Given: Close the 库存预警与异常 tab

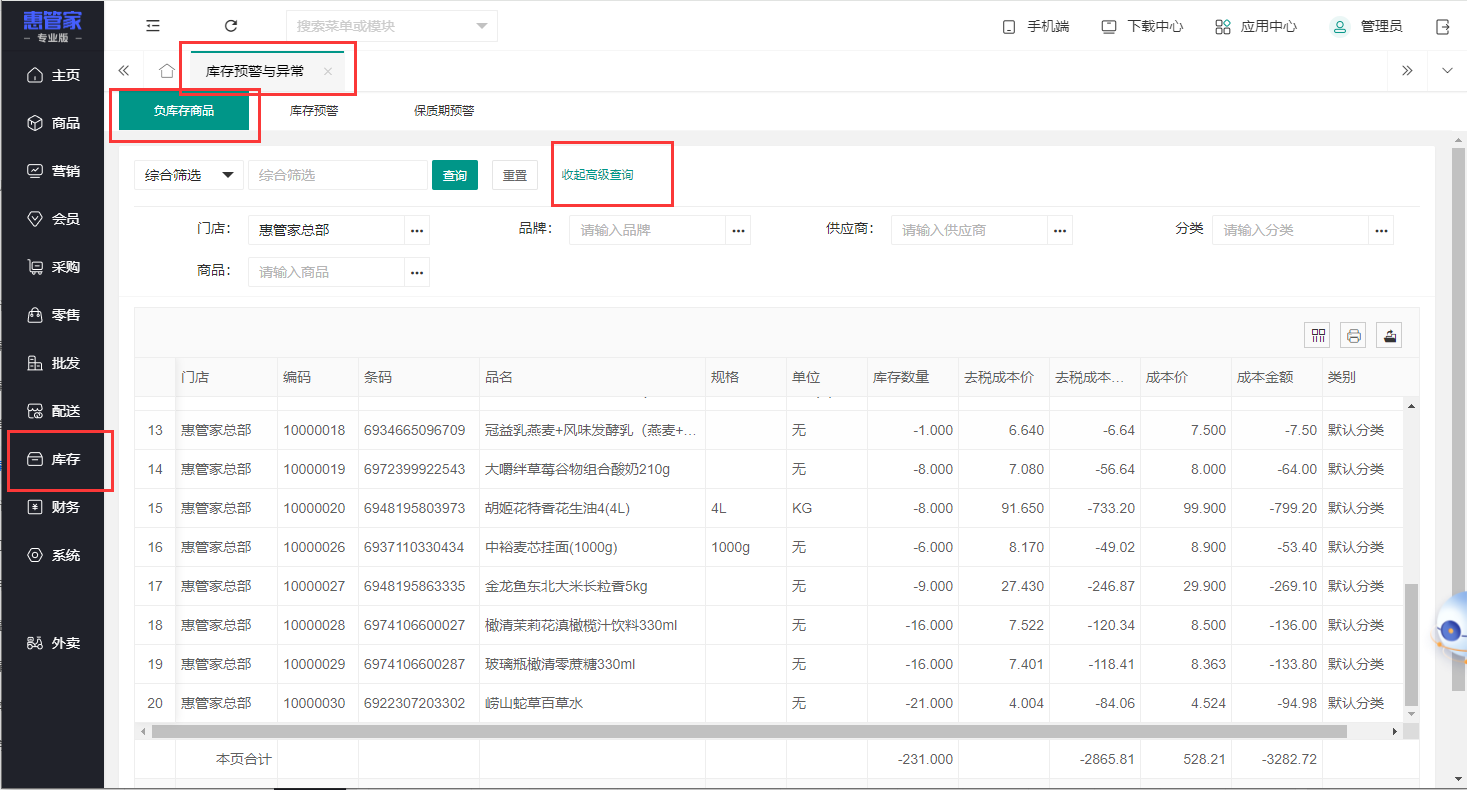Looking at the screenshot, I should pos(328,71).
